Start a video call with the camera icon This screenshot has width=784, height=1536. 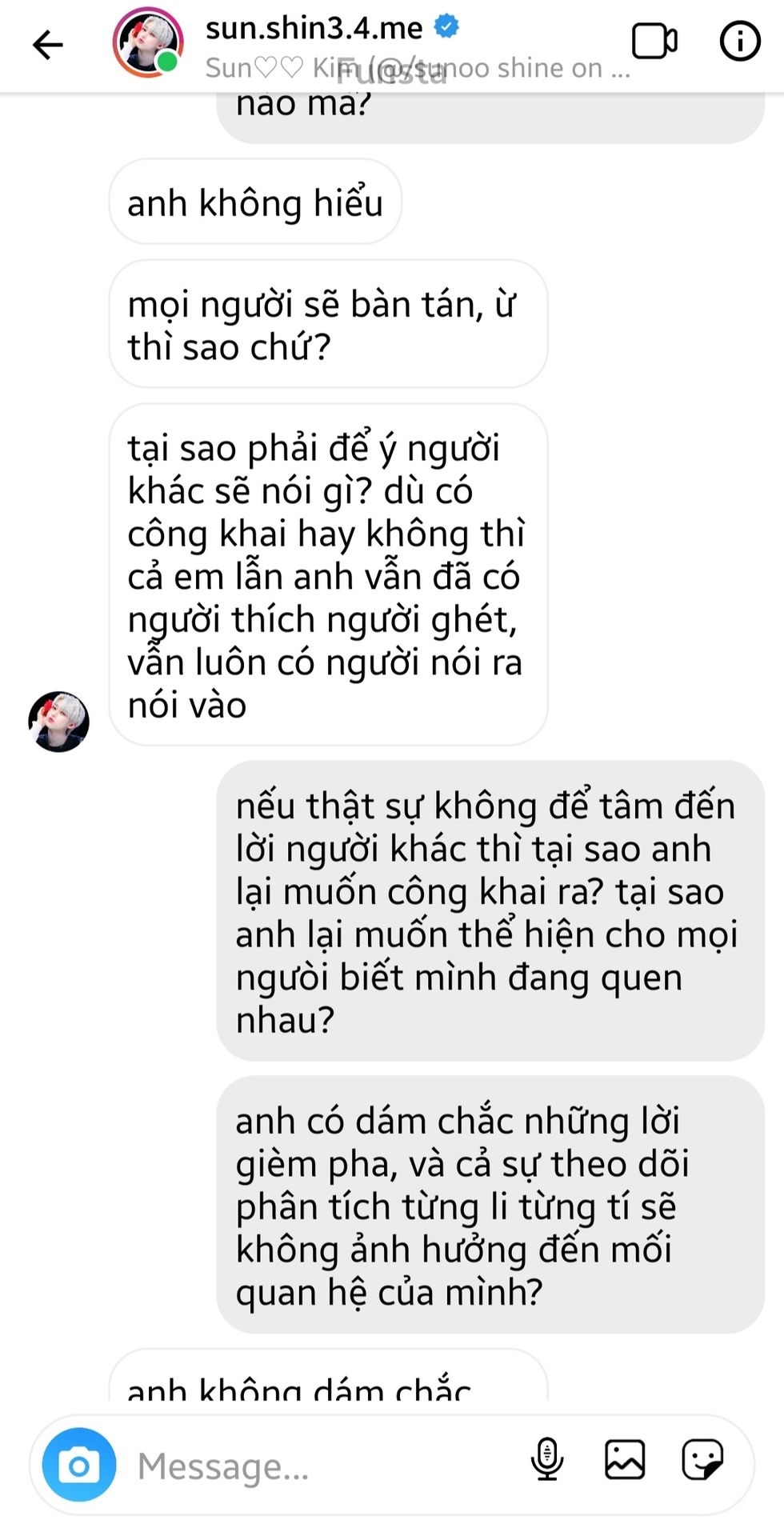pyautogui.click(x=654, y=42)
